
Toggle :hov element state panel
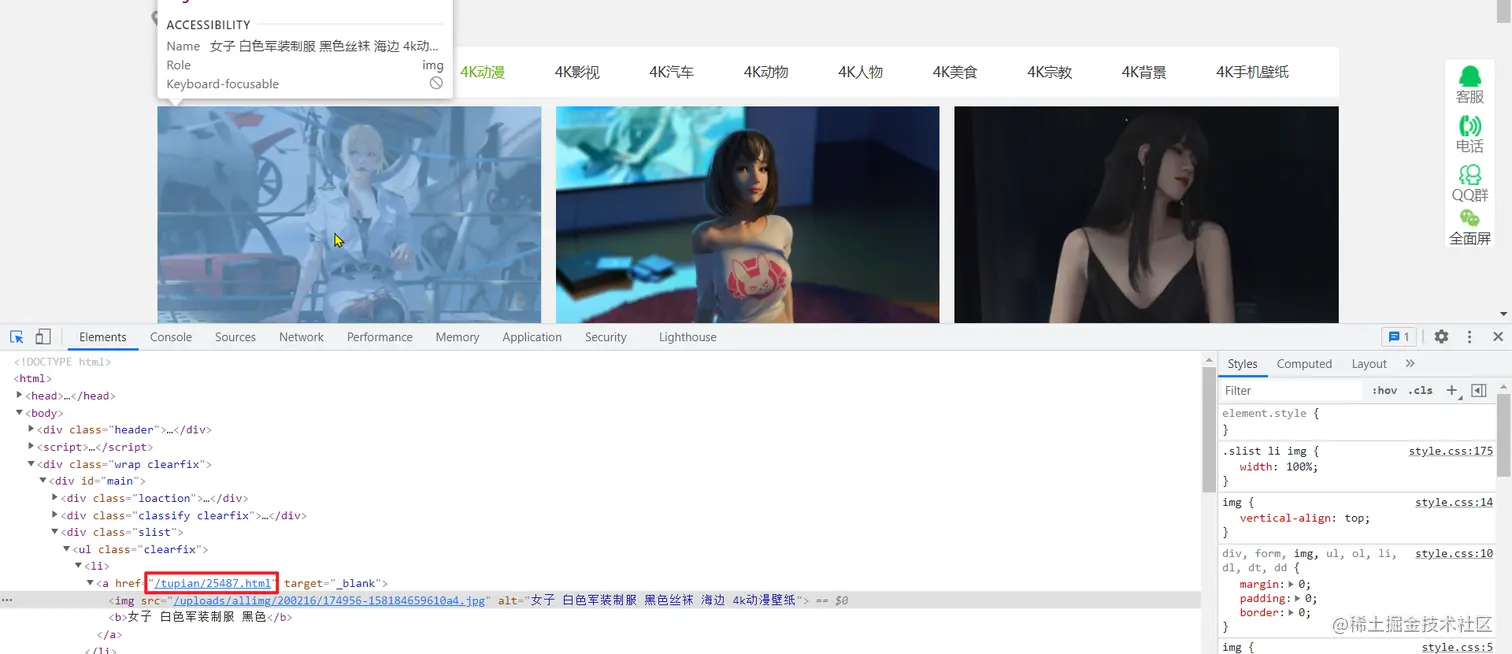click(1385, 391)
